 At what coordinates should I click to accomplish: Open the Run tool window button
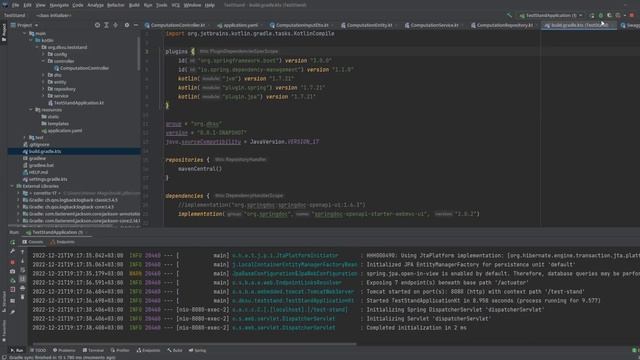[17, 351]
